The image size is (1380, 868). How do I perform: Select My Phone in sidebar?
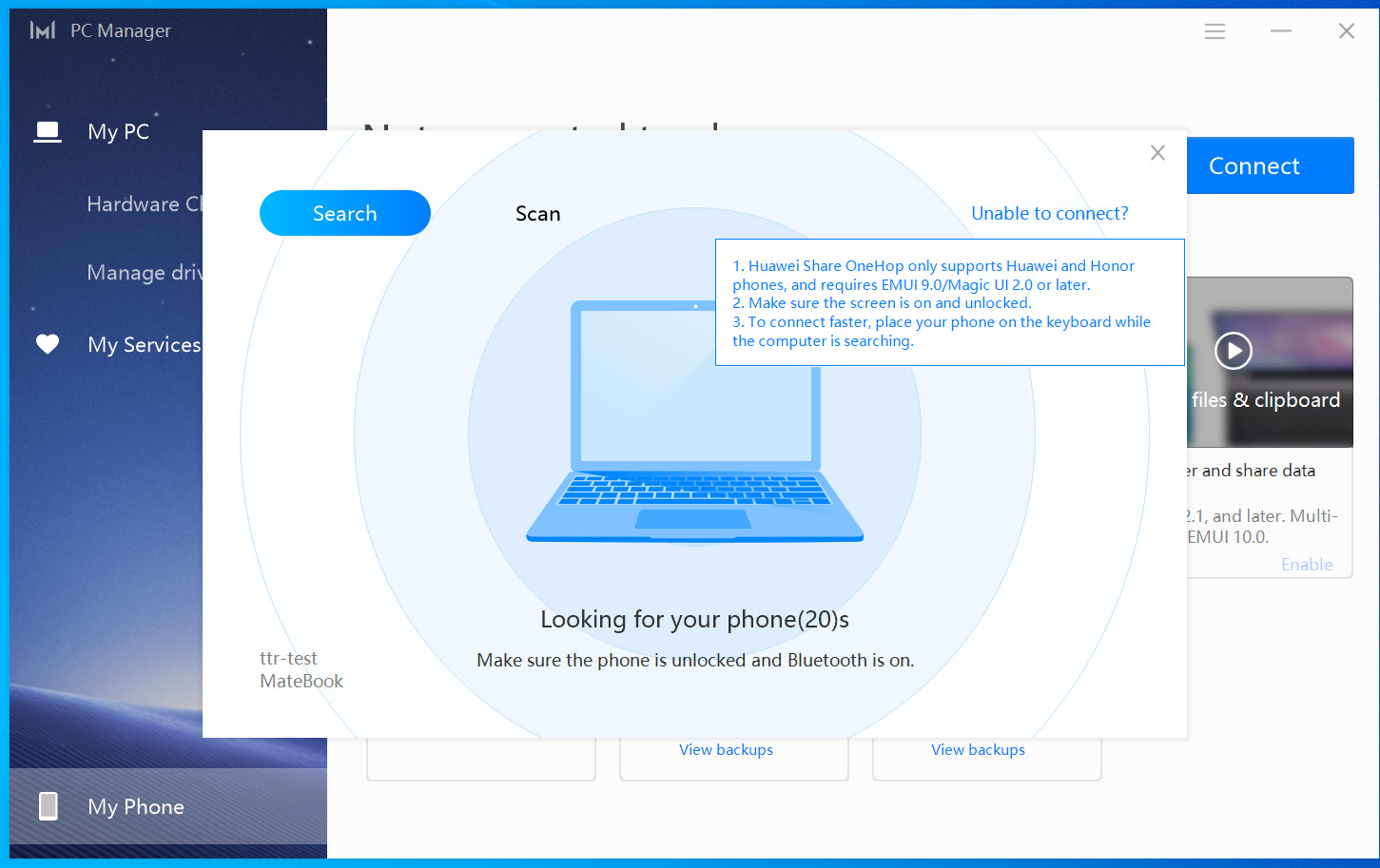[136, 806]
